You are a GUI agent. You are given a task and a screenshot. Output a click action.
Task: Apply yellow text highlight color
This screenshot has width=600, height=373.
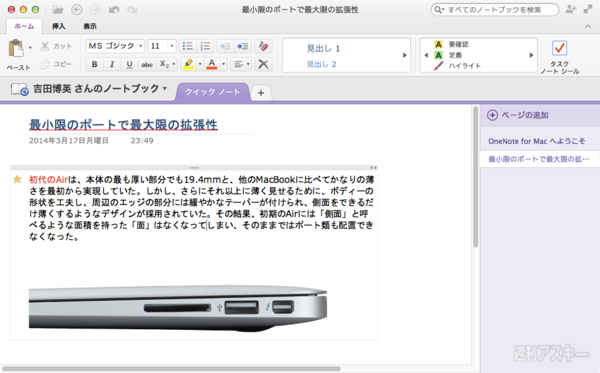pyautogui.click(x=188, y=64)
